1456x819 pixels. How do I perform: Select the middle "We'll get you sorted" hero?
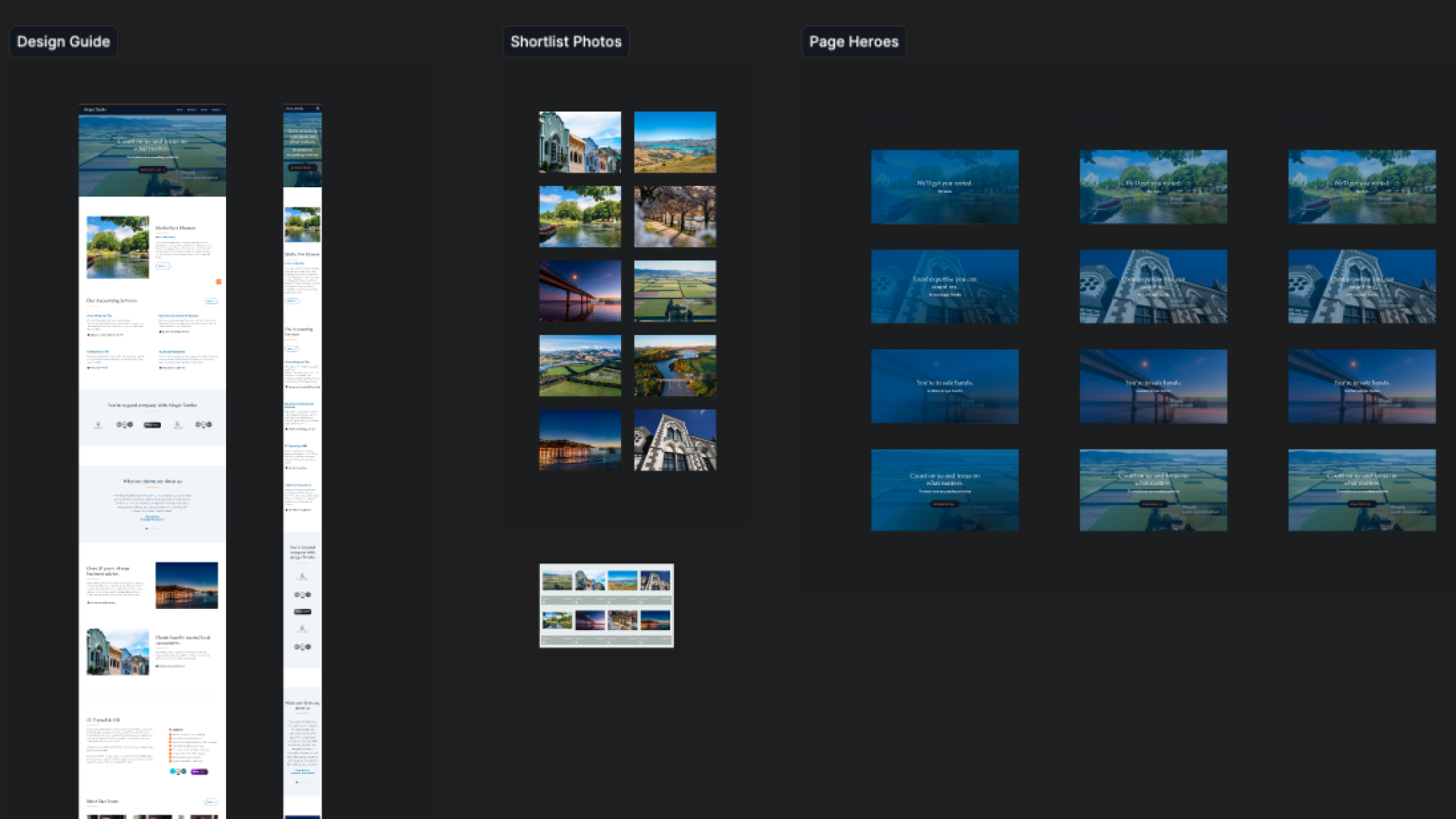[1153, 187]
